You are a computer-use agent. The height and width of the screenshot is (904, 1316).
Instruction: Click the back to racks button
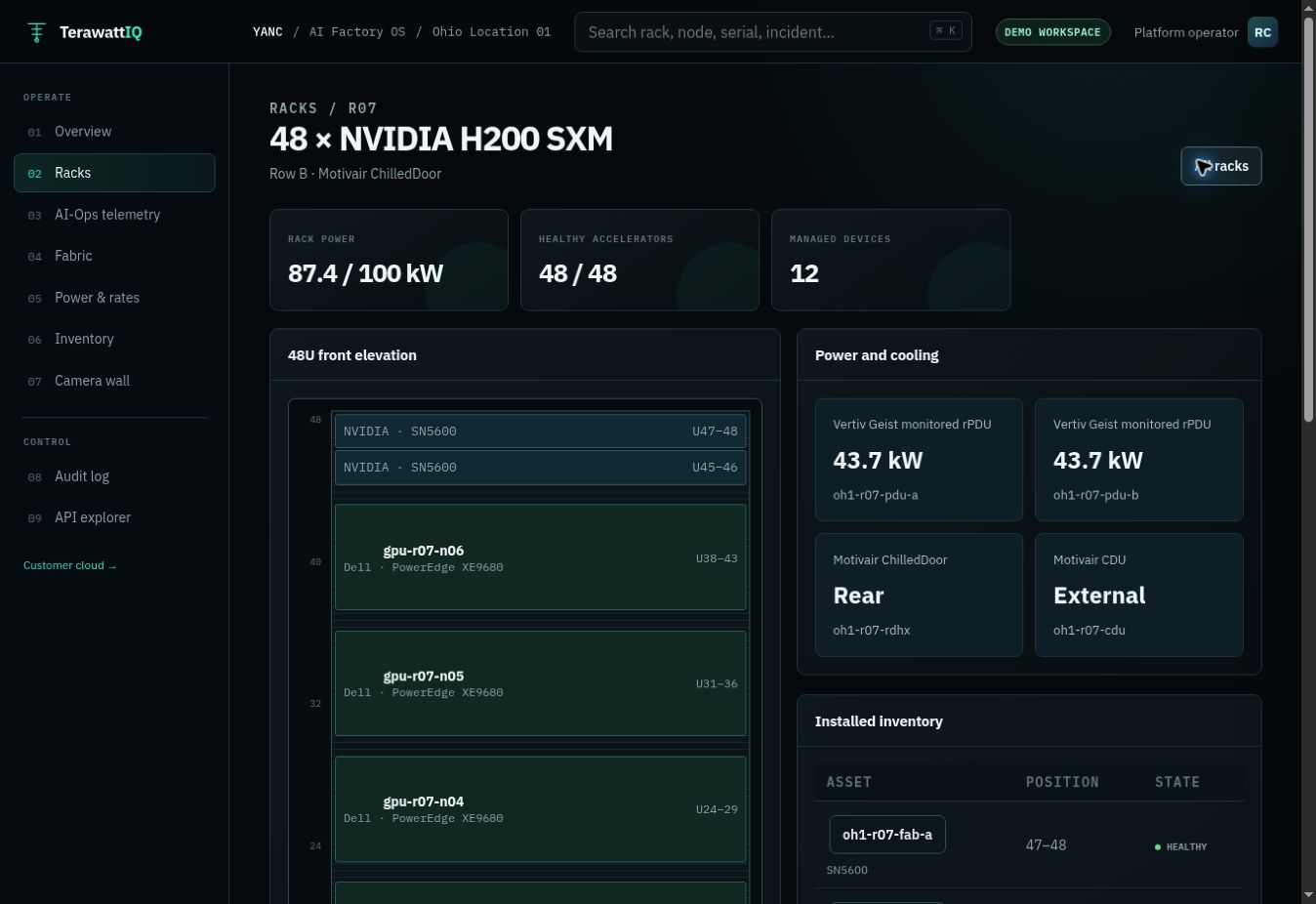pos(1221,166)
